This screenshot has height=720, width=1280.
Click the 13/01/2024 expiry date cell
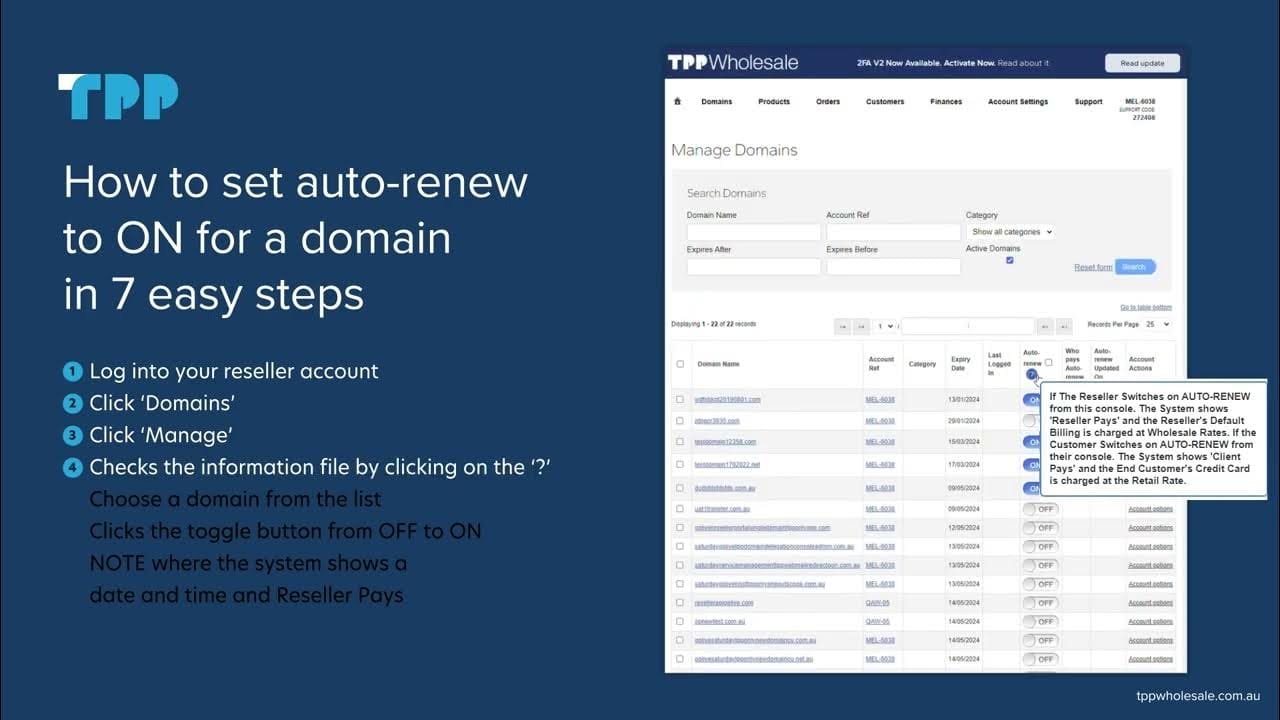[962, 400]
